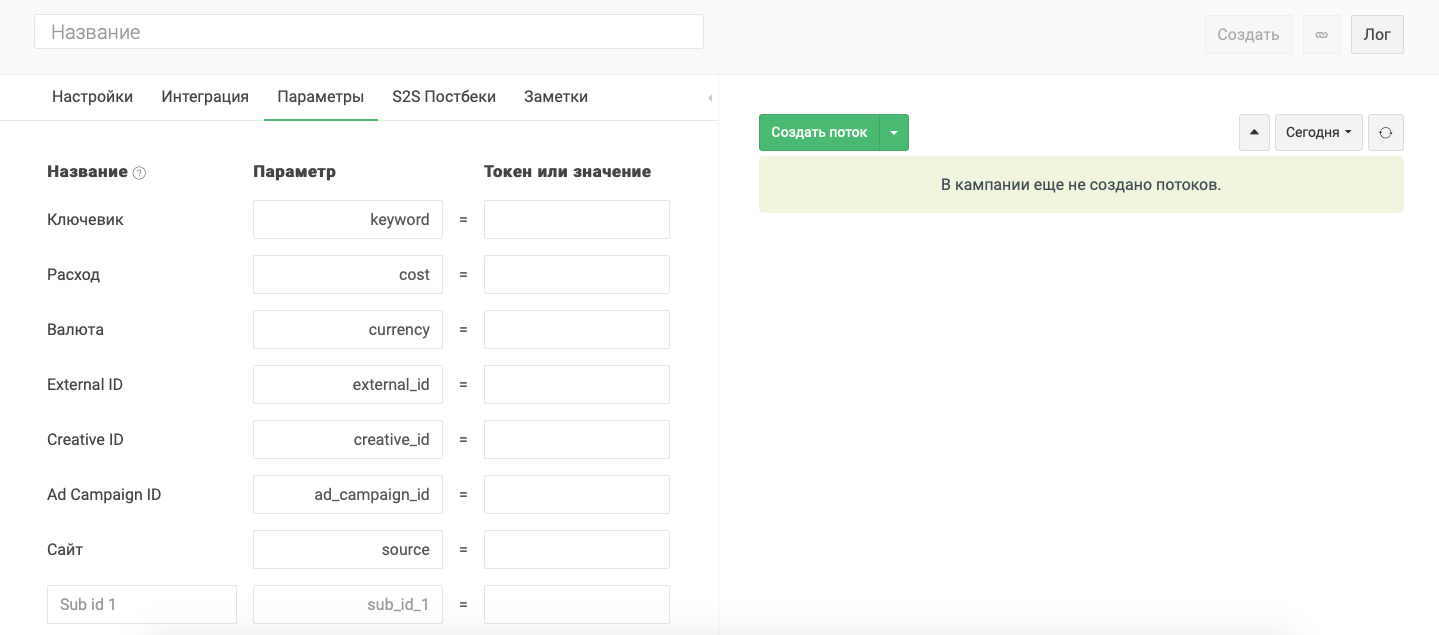Click the external_id parameter field

pos(348,385)
